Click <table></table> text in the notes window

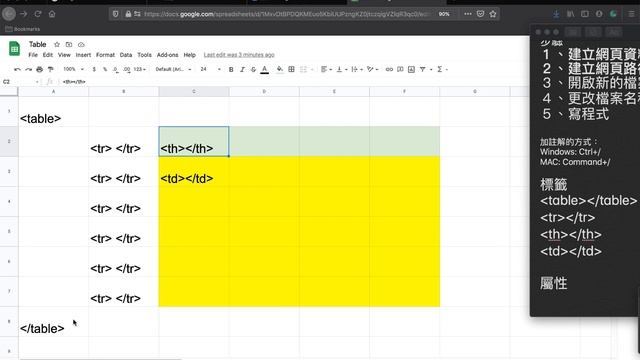588,201
